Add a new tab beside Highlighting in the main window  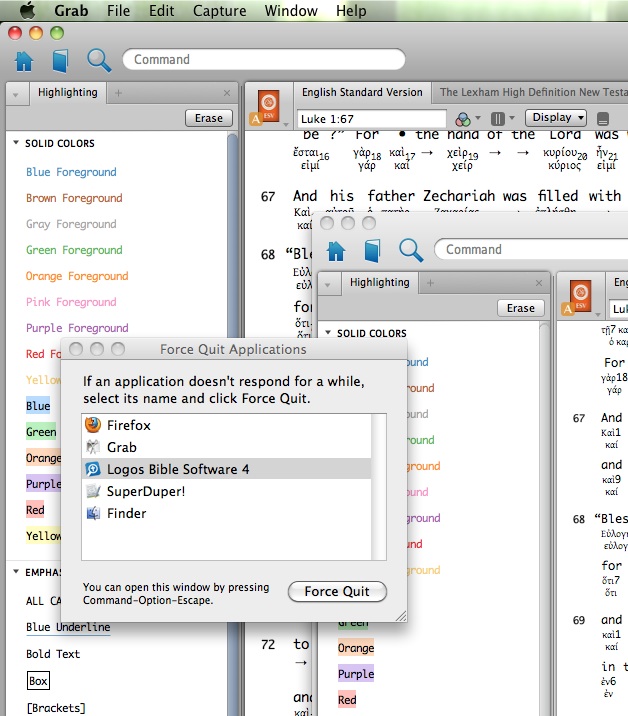point(118,93)
